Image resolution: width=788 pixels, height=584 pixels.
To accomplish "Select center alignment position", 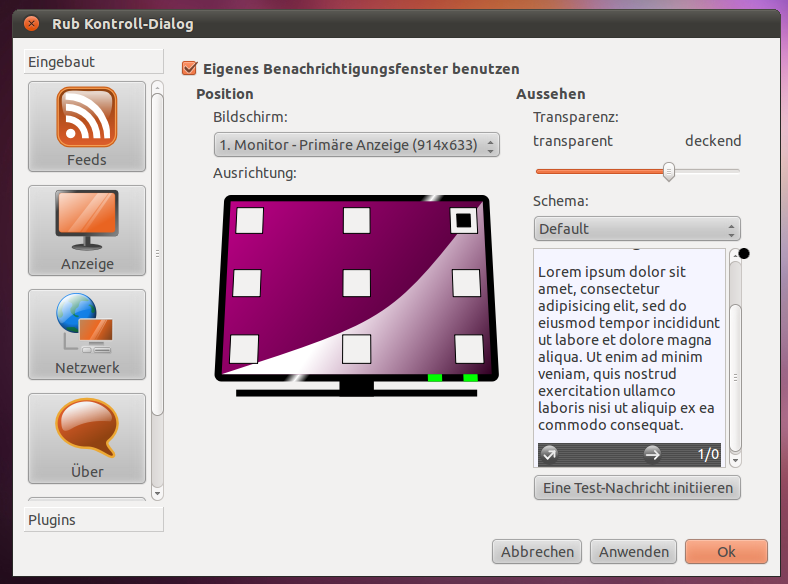I will pyautogui.click(x=357, y=283).
